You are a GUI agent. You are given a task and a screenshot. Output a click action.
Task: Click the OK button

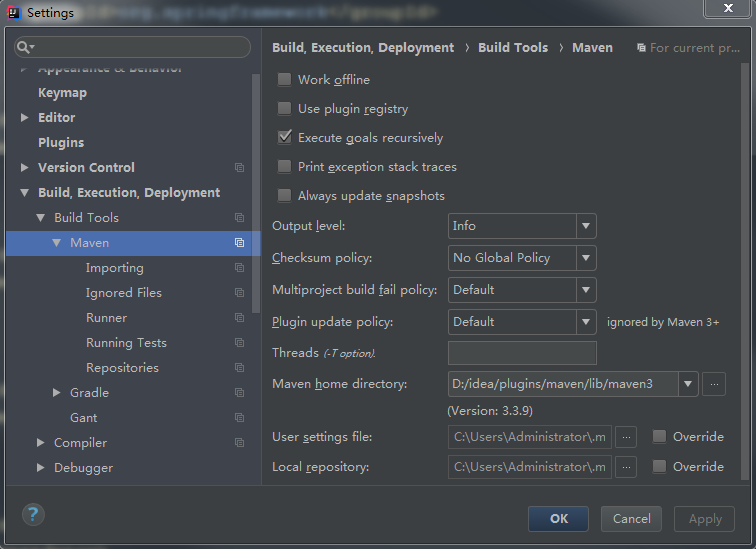point(558,519)
